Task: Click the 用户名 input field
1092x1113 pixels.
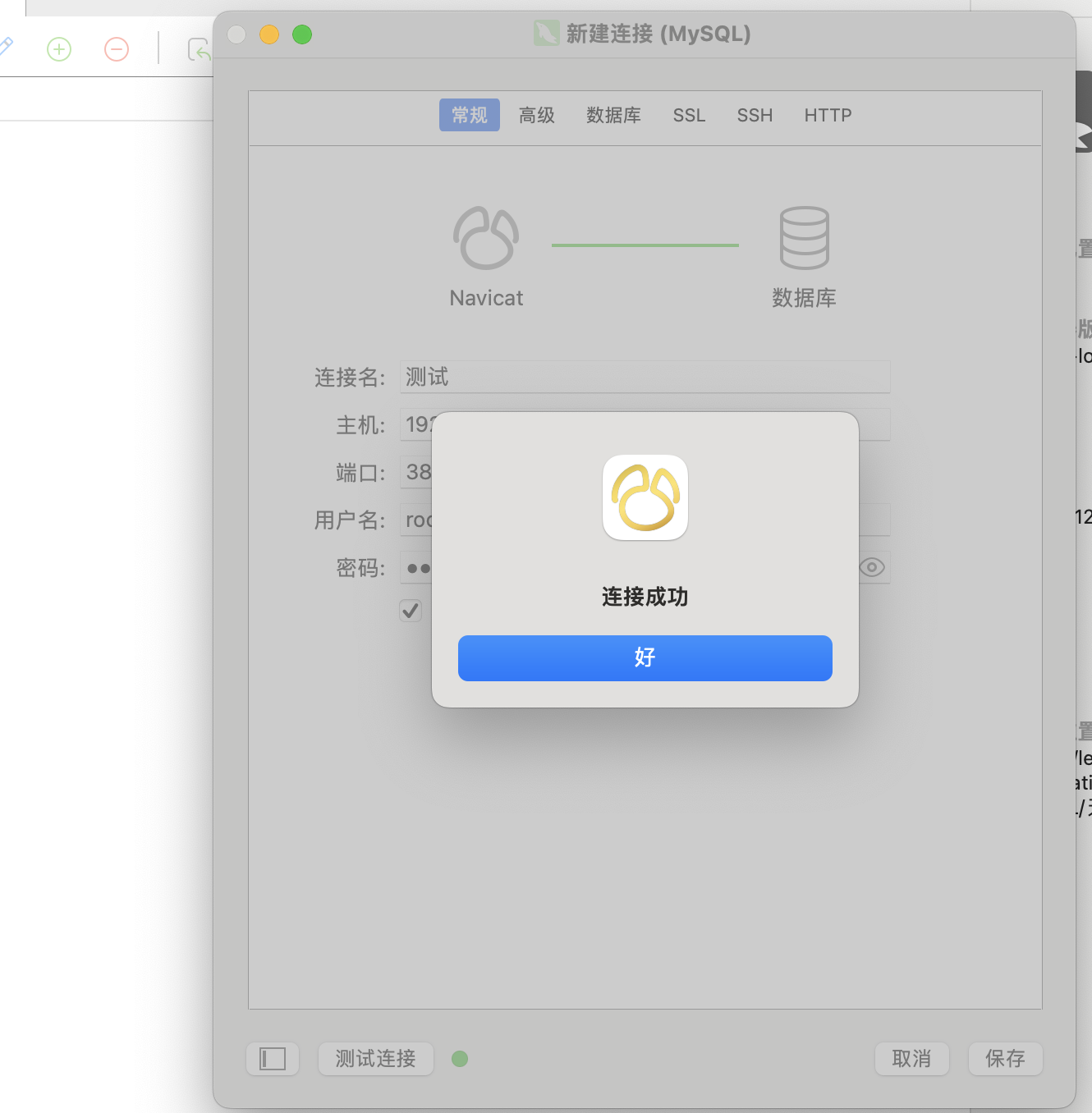Action: [645, 520]
